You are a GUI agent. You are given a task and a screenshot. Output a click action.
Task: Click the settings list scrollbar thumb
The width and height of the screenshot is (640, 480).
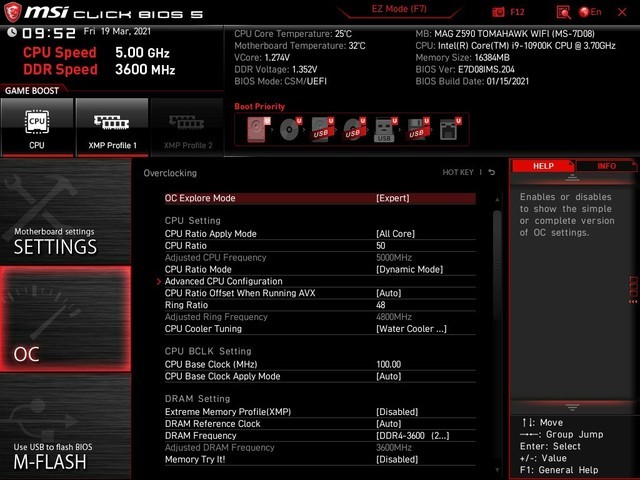(497, 265)
